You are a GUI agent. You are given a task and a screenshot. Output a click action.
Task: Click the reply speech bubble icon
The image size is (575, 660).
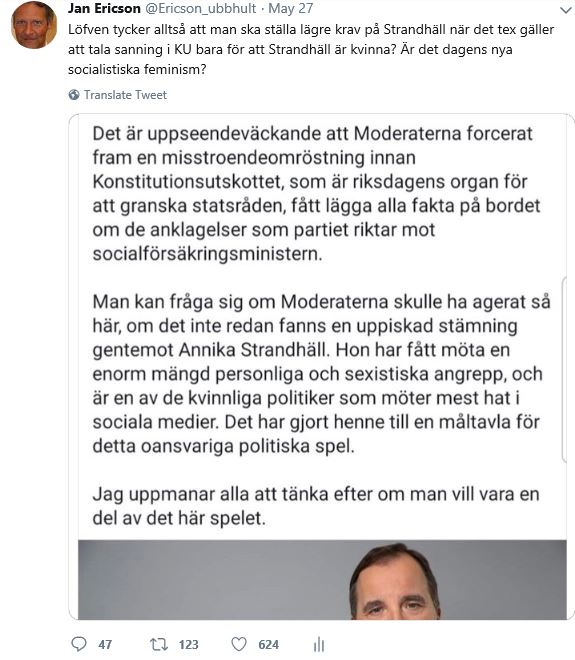coord(79,644)
